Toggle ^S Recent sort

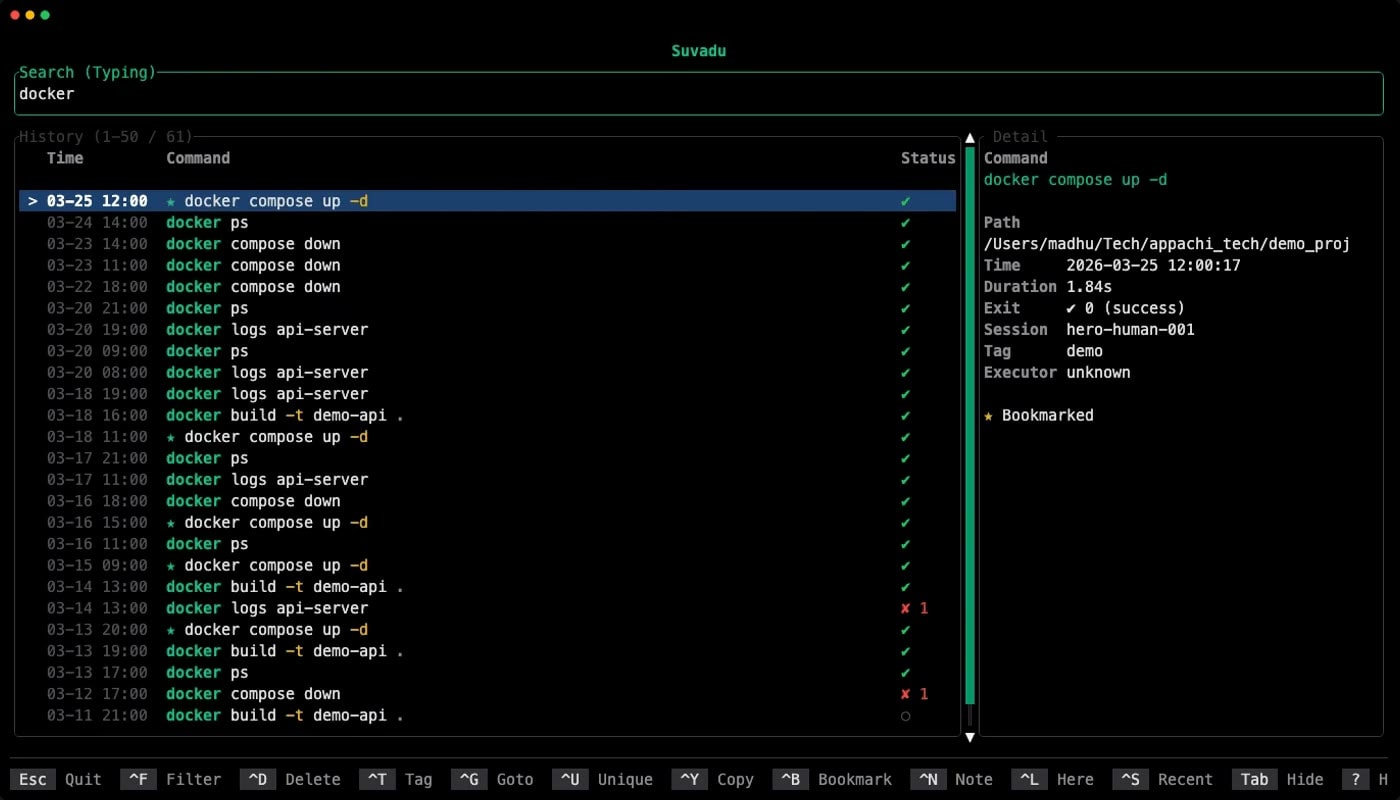[1163, 780]
